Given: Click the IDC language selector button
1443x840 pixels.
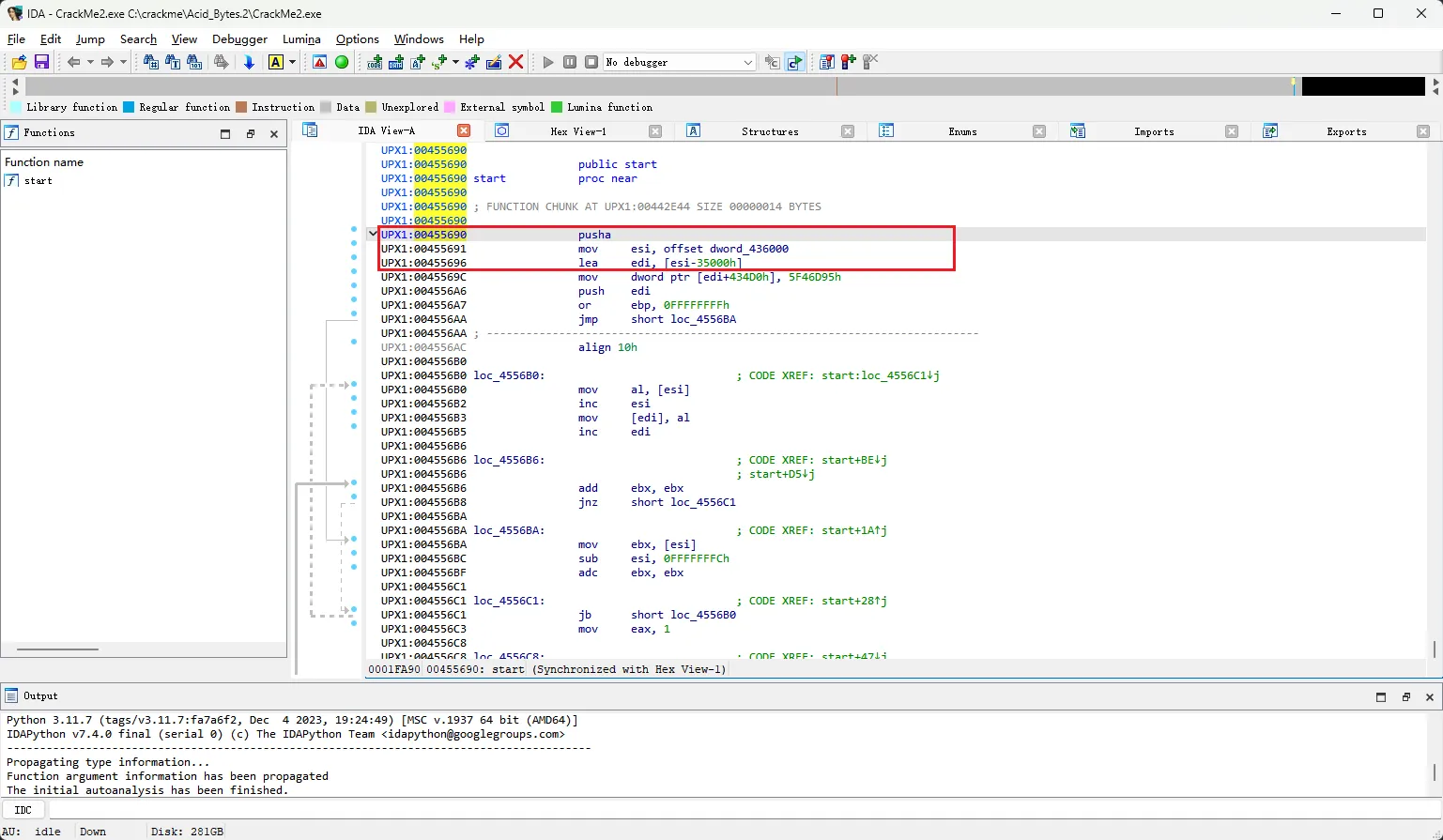Looking at the screenshot, I should pyautogui.click(x=23, y=810).
